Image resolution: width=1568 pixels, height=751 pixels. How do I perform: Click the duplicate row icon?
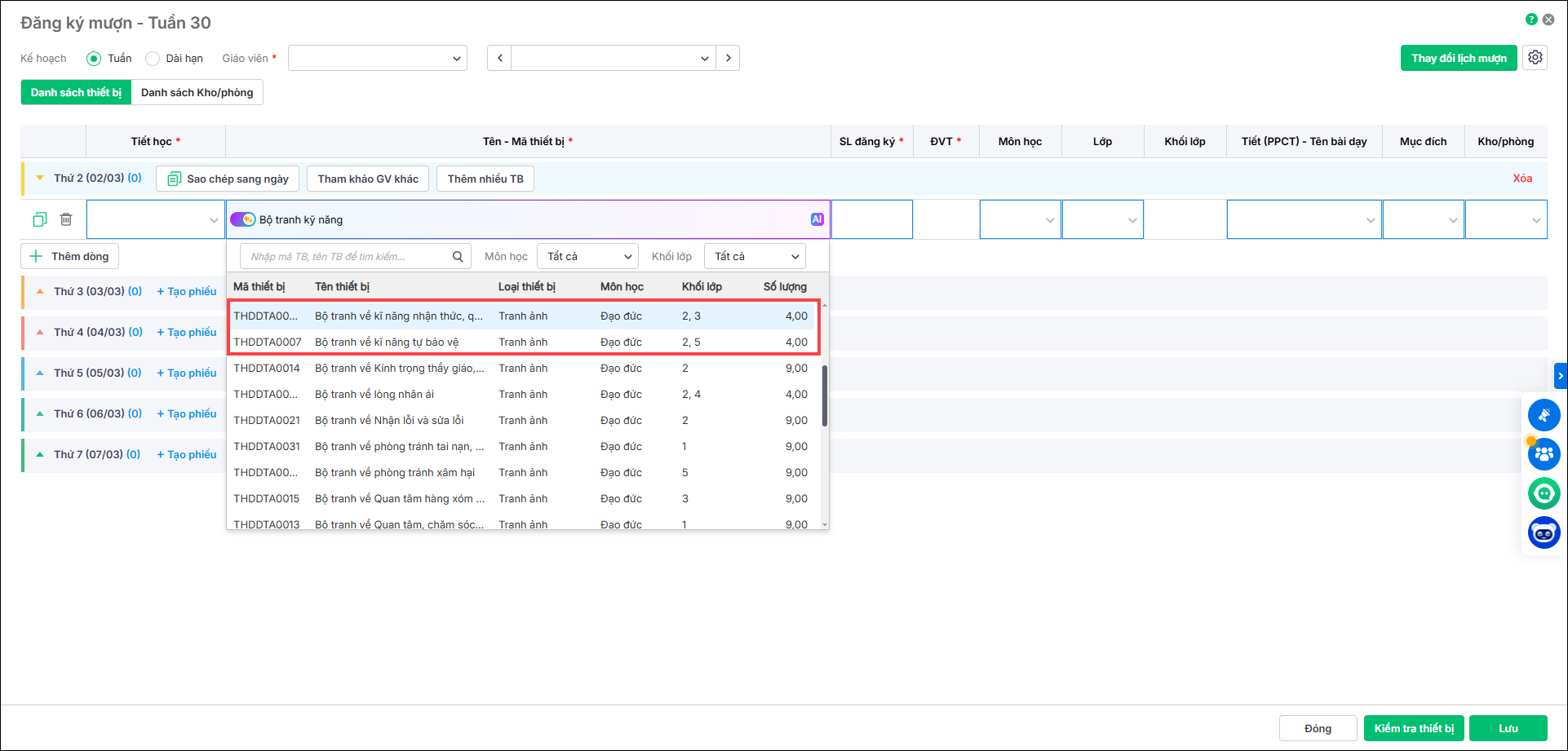pyautogui.click(x=40, y=219)
